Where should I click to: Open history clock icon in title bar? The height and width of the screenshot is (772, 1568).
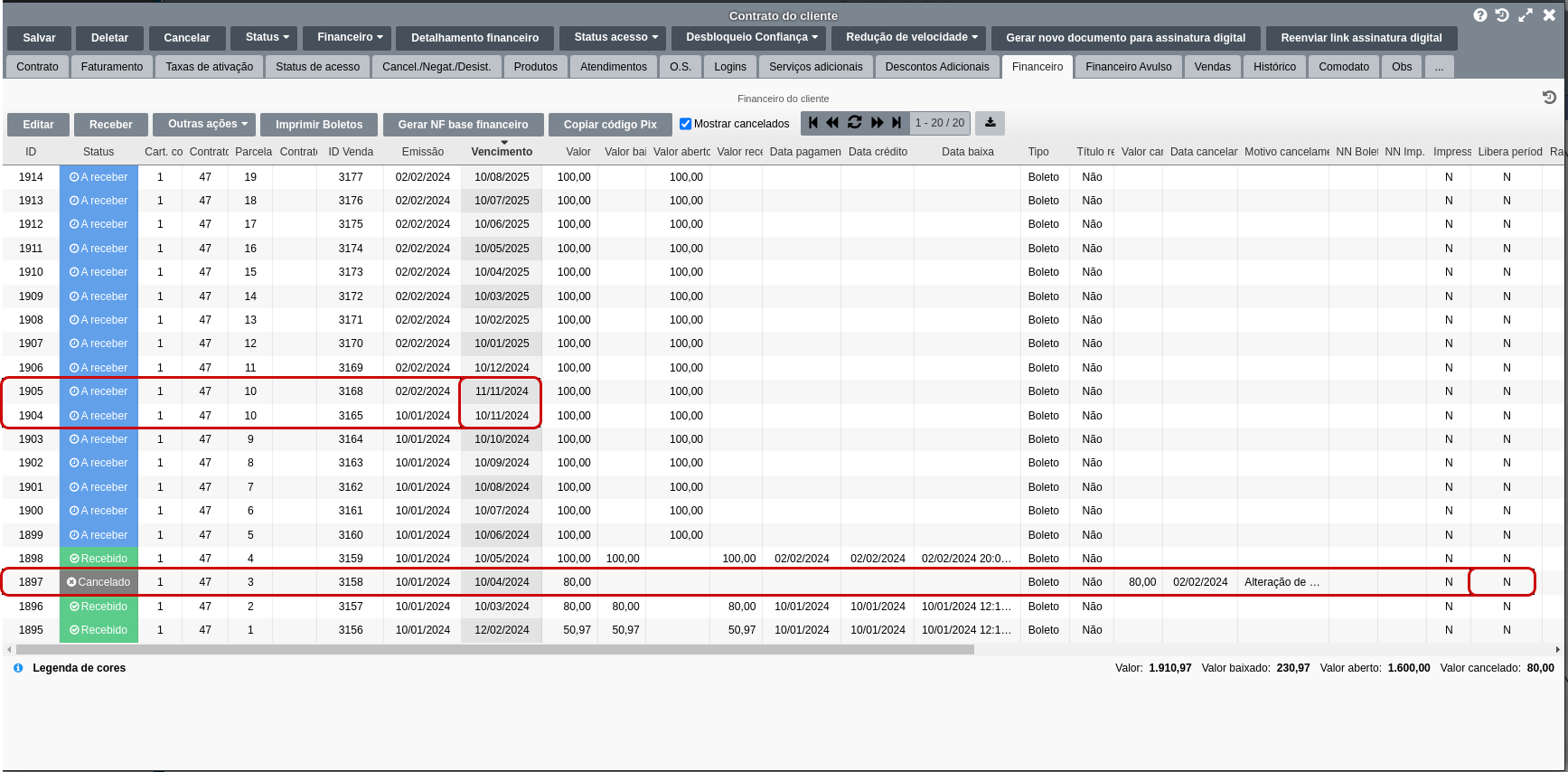click(x=1502, y=15)
